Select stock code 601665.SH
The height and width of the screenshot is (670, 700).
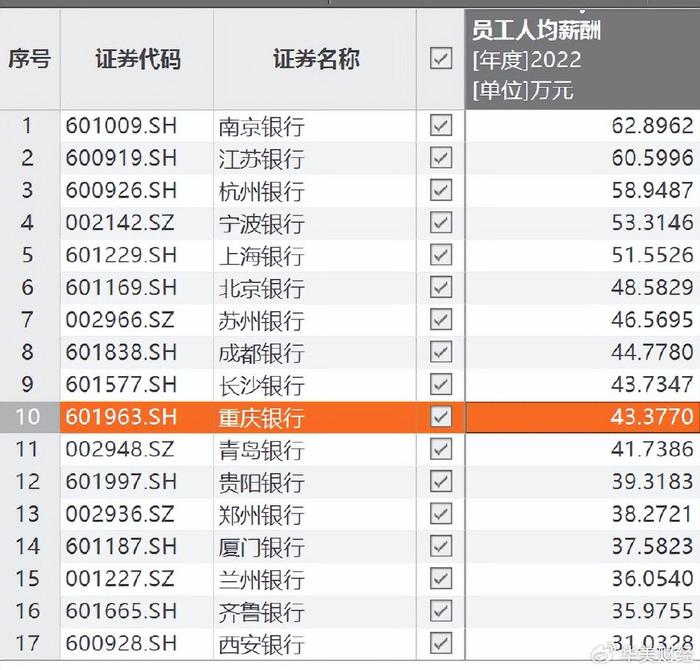tap(121, 611)
